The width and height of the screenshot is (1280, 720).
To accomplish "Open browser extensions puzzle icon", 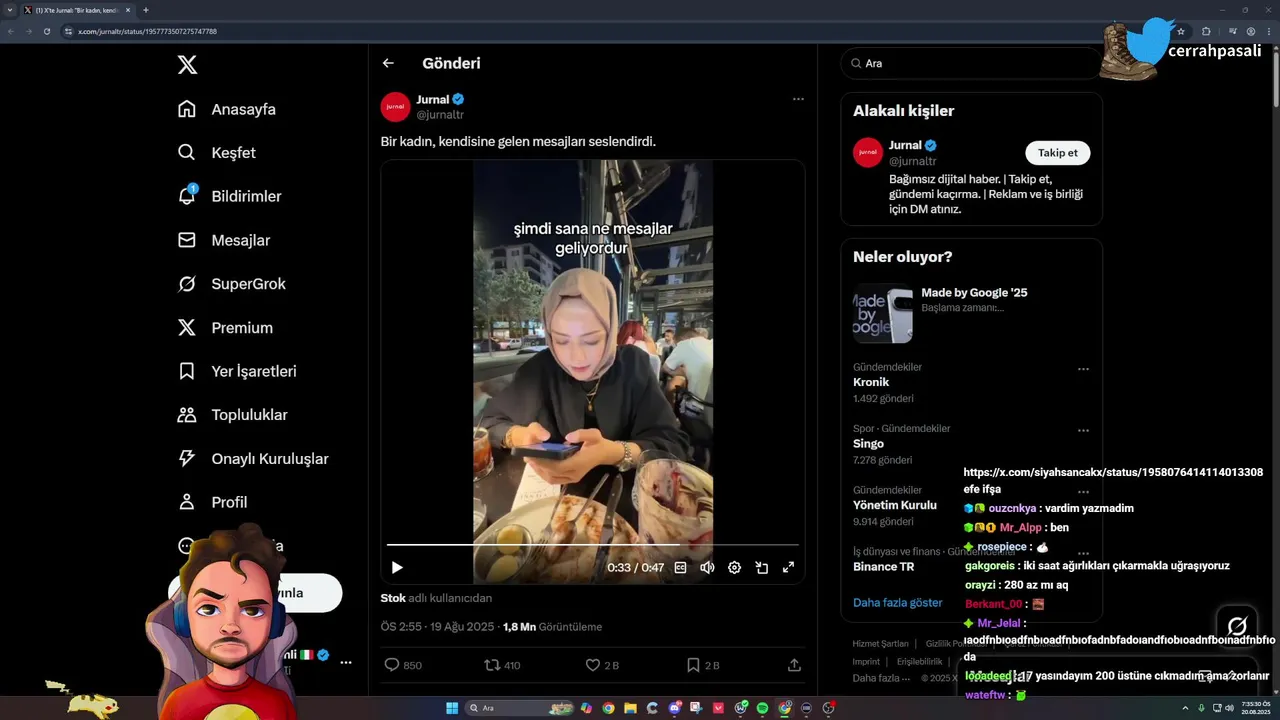I will coord(1206,31).
